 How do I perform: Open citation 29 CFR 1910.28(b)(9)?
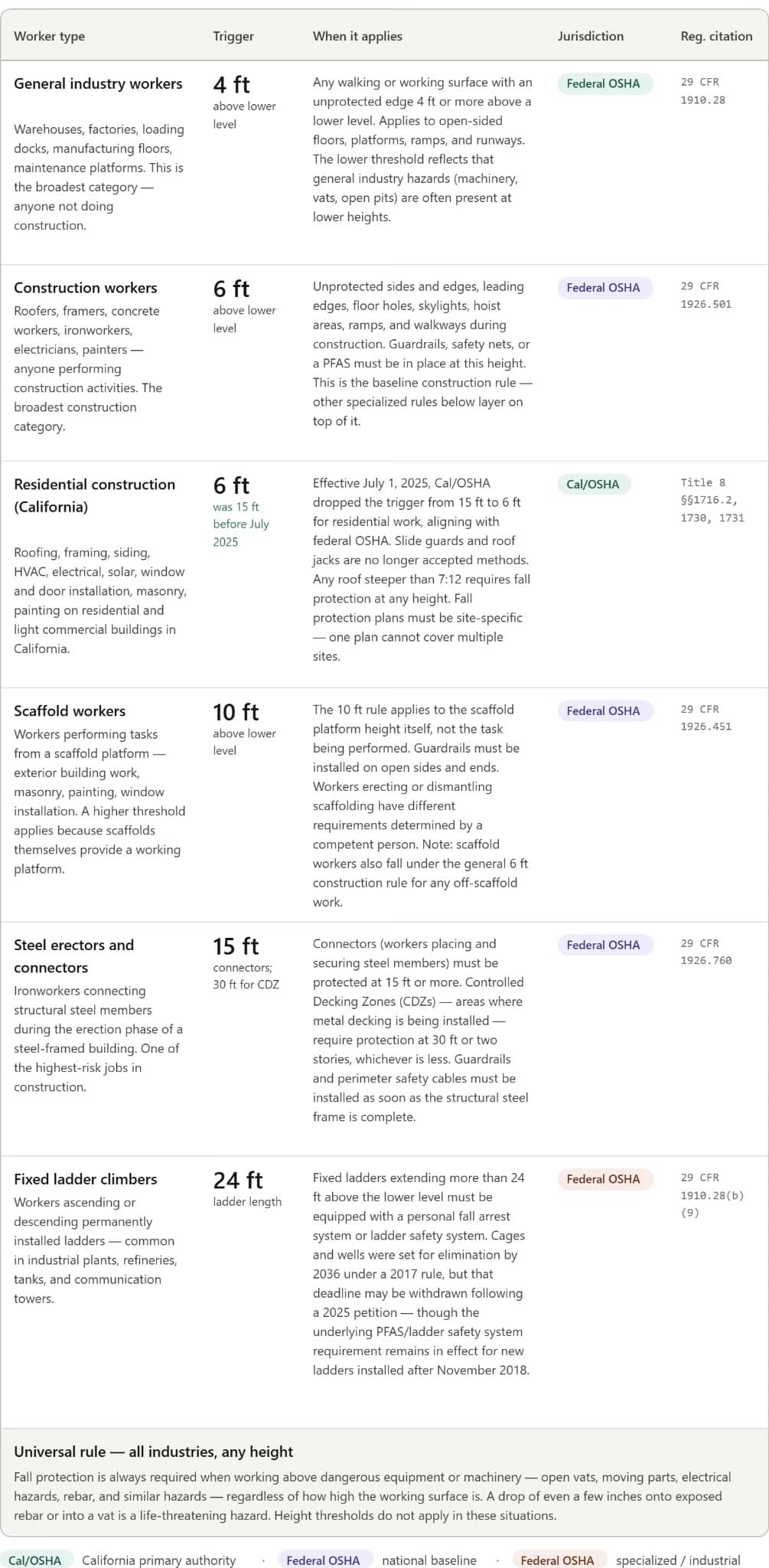(712, 1196)
